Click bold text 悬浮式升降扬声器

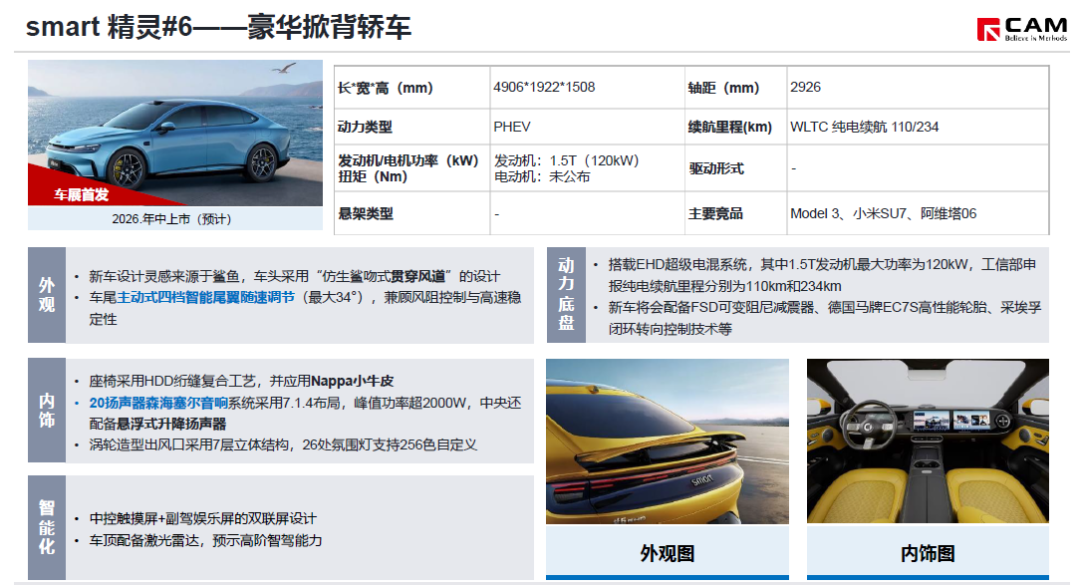(171, 423)
